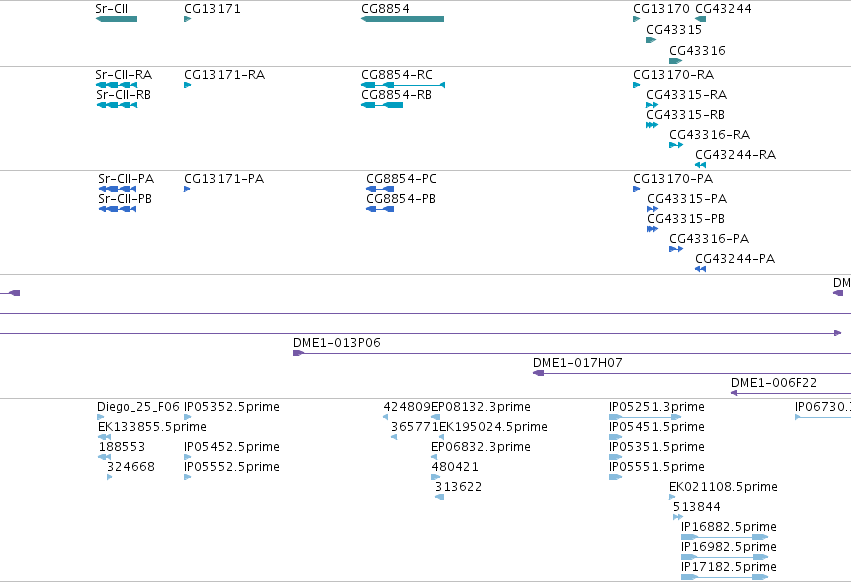This screenshot has width=851, height=582.
Task: Select the CG43244-PA protein glyph
Action: (x=701, y=269)
